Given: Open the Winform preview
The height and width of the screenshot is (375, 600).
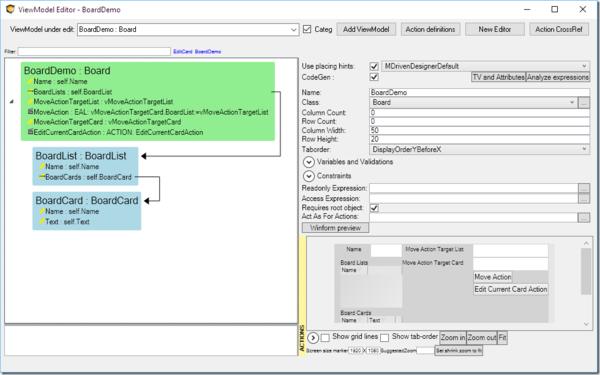Looking at the screenshot, I should tap(335, 228).
